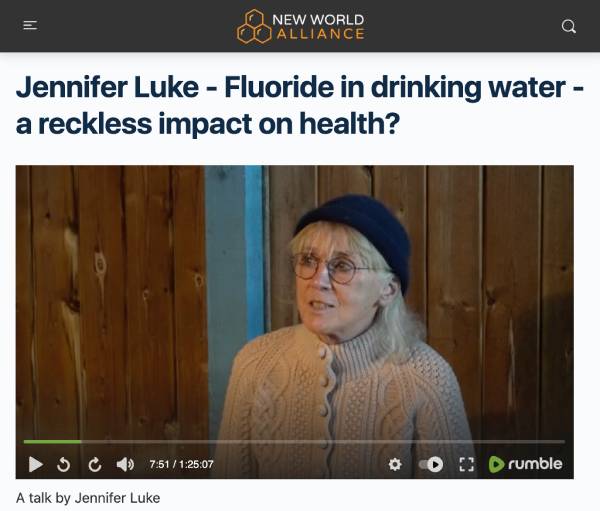This screenshot has height=511, width=600.
Task: Click the hexagon honeycomb emblem in the logo
Action: (x=254, y=26)
